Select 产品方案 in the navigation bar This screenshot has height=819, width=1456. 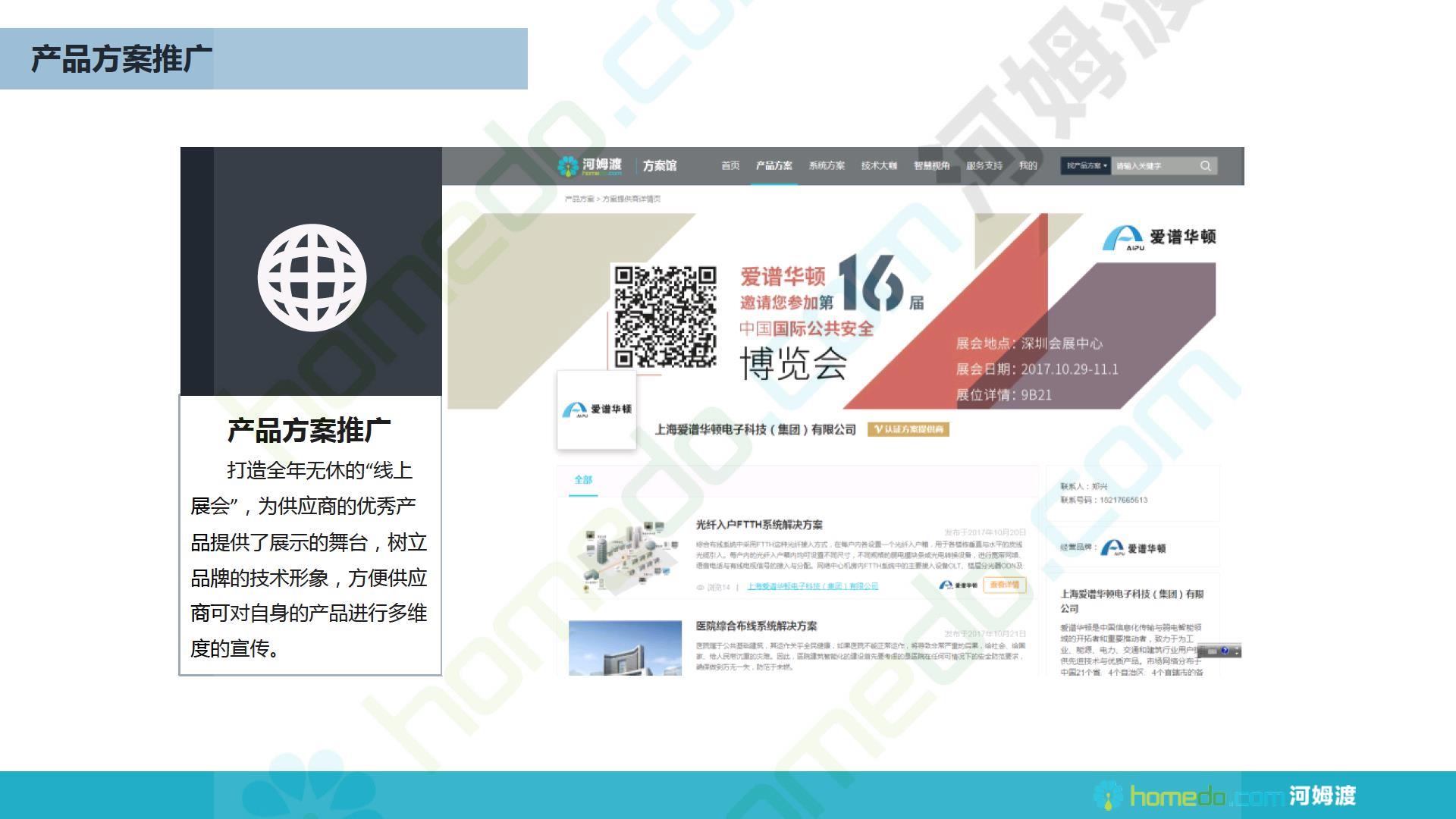tap(773, 165)
